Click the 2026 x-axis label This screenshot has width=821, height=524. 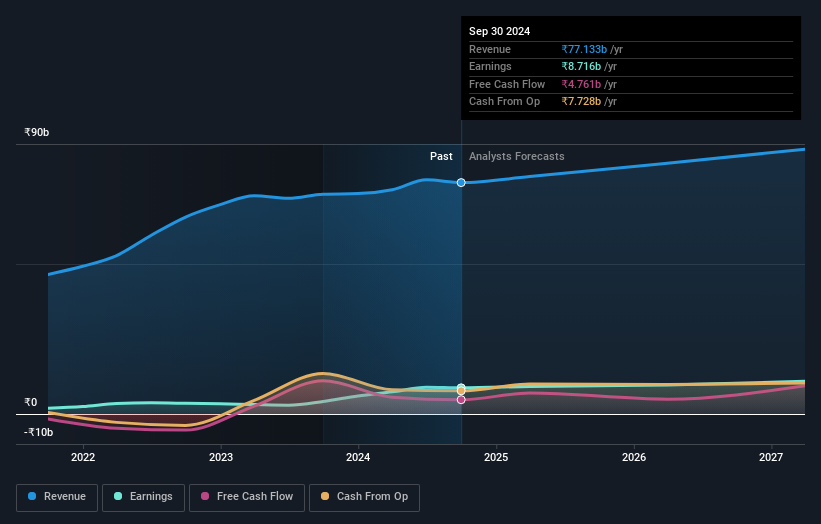click(634, 457)
